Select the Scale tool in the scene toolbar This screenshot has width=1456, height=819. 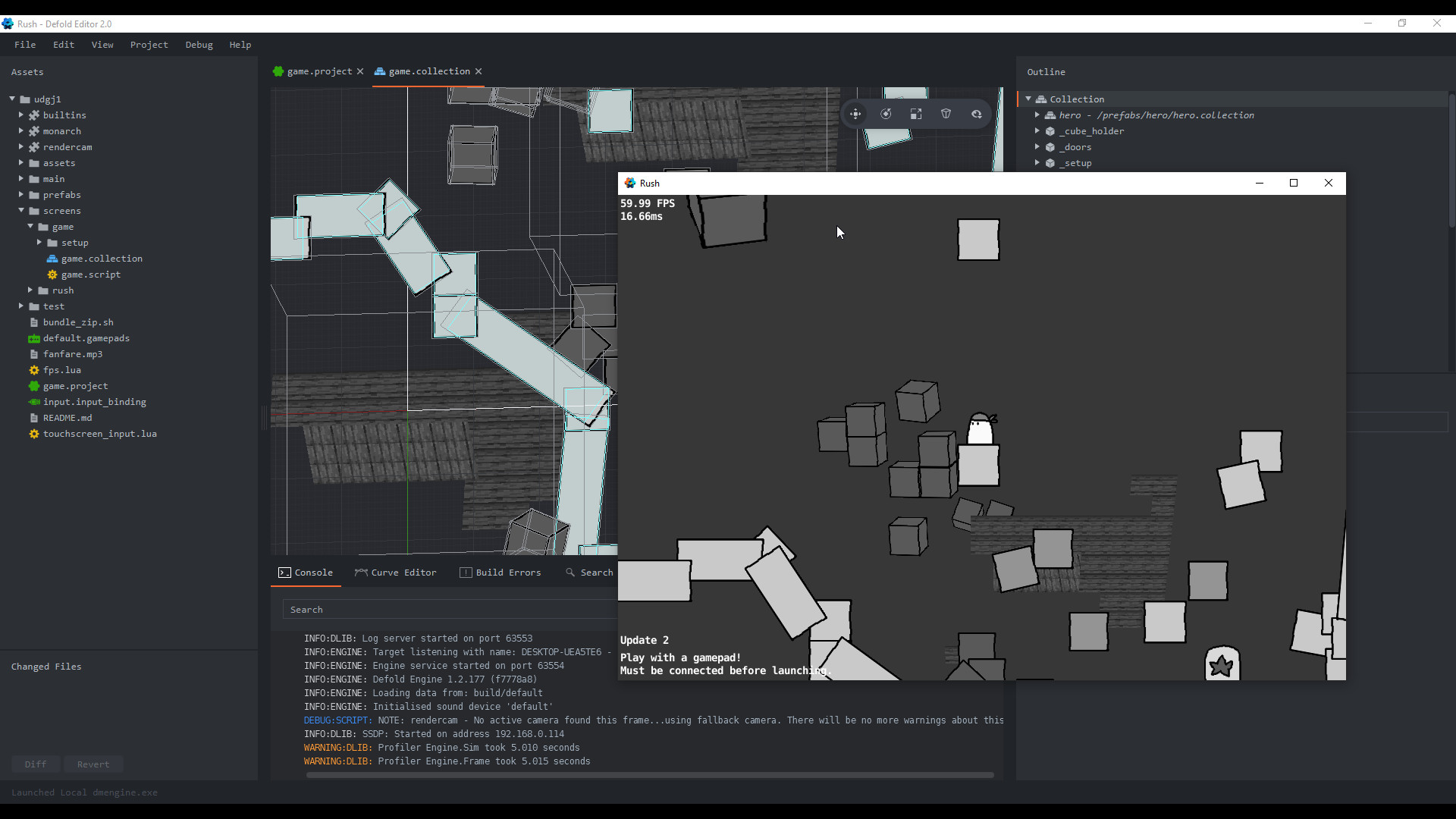pos(915,114)
